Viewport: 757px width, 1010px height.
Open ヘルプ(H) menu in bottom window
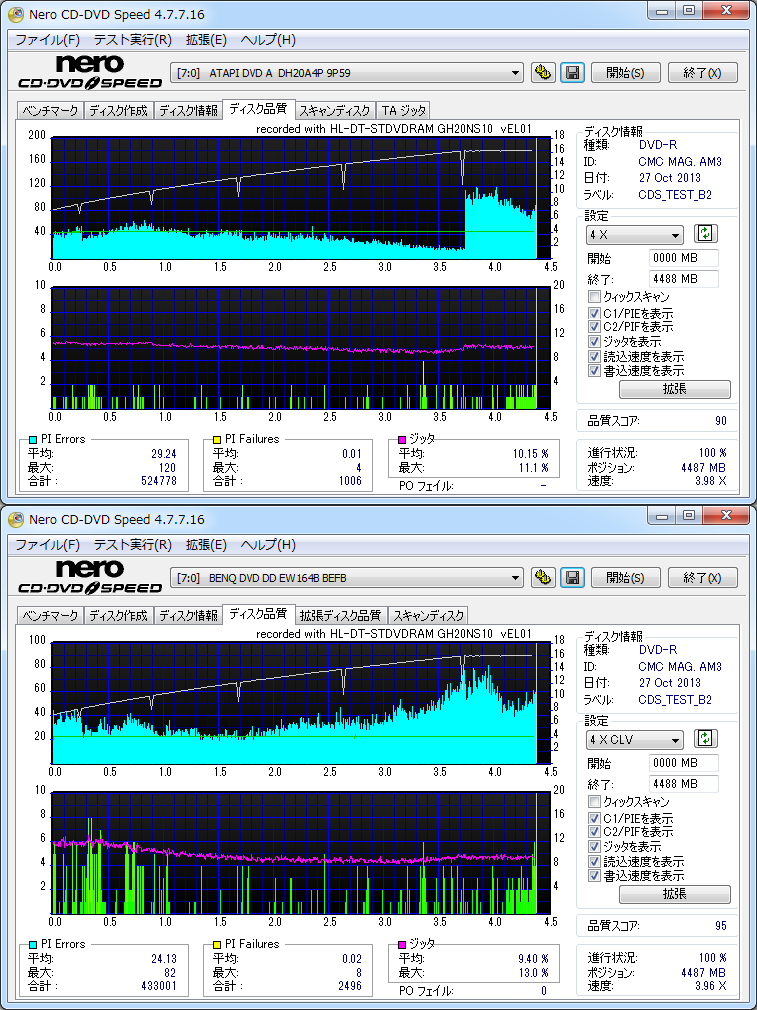(x=268, y=545)
